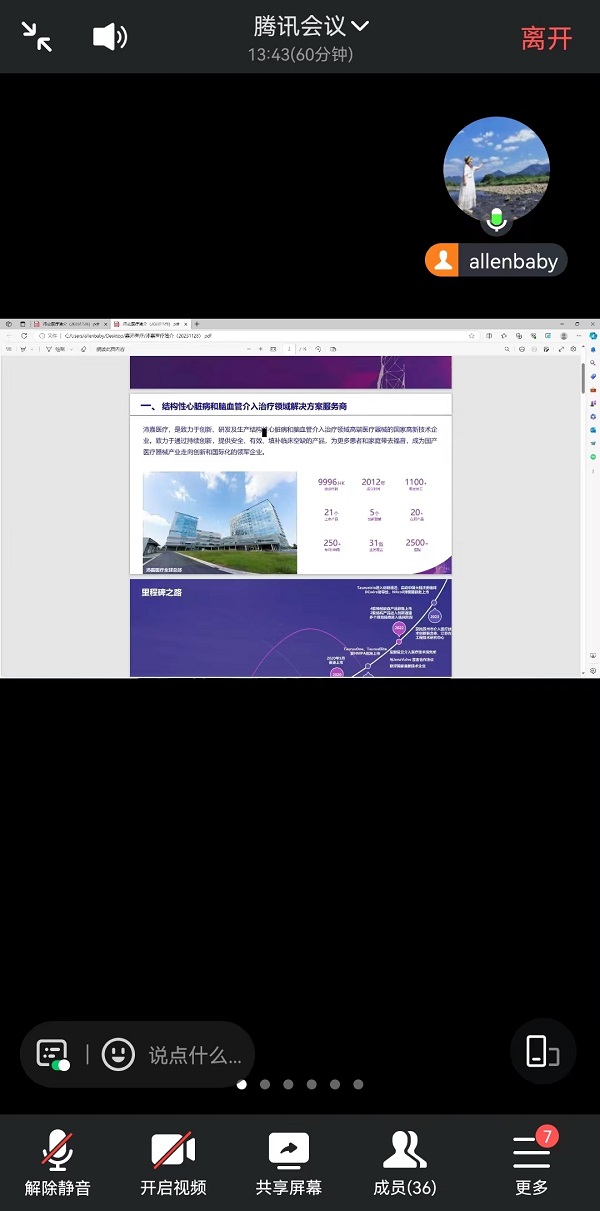Image resolution: width=600 pixels, height=1211 pixels.
Task: Tap the allenbaby name label
Action: [x=513, y=262]
